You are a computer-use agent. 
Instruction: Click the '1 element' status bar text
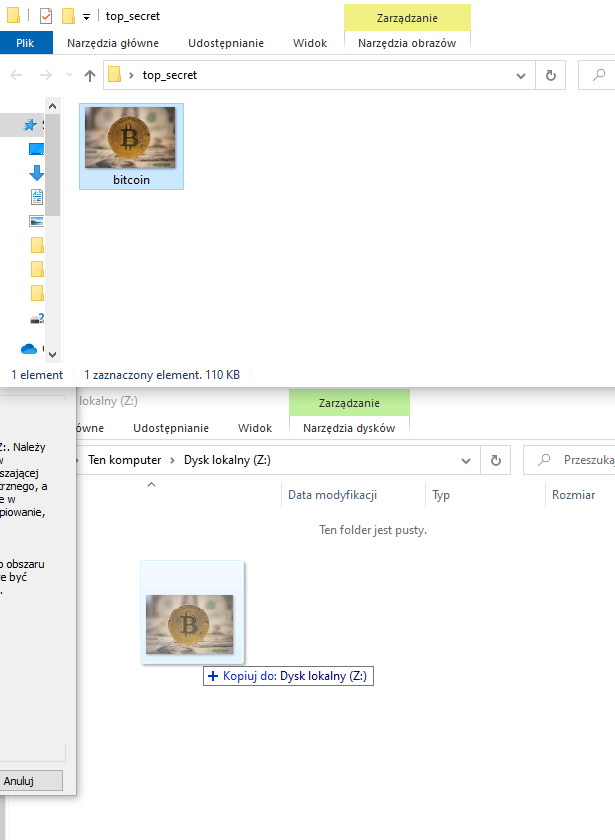click(37, 375)
